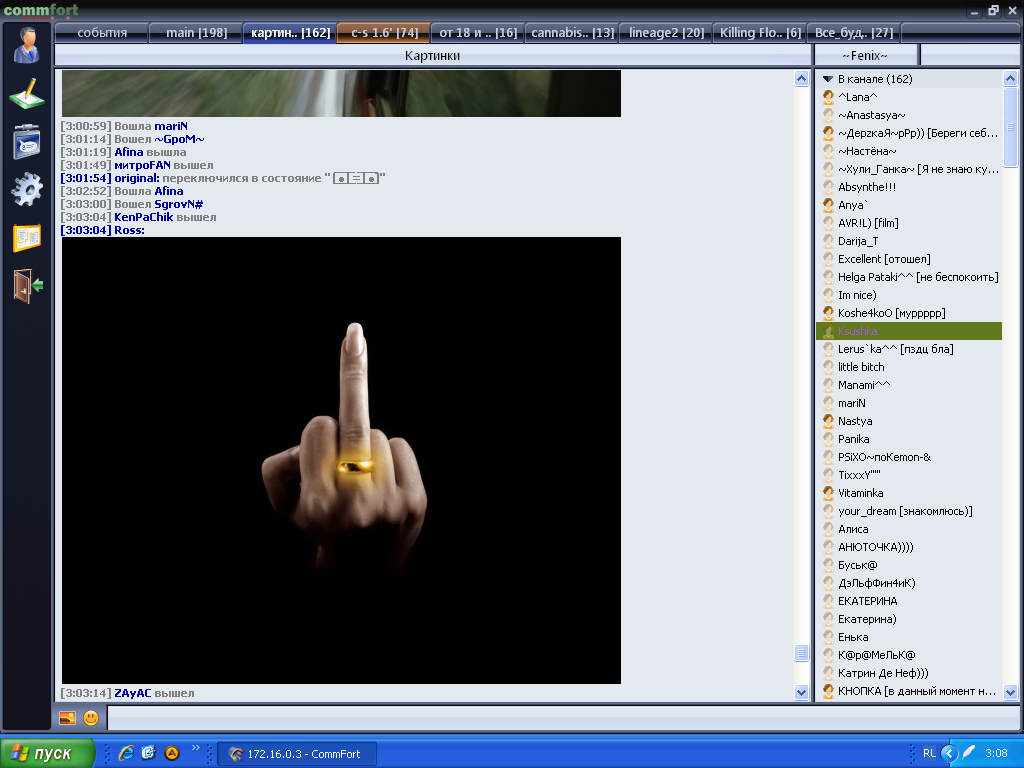Expand quick launch chevron on taskbar
The width and height of the screenshot is (1024, 768).
click(195, 748)
